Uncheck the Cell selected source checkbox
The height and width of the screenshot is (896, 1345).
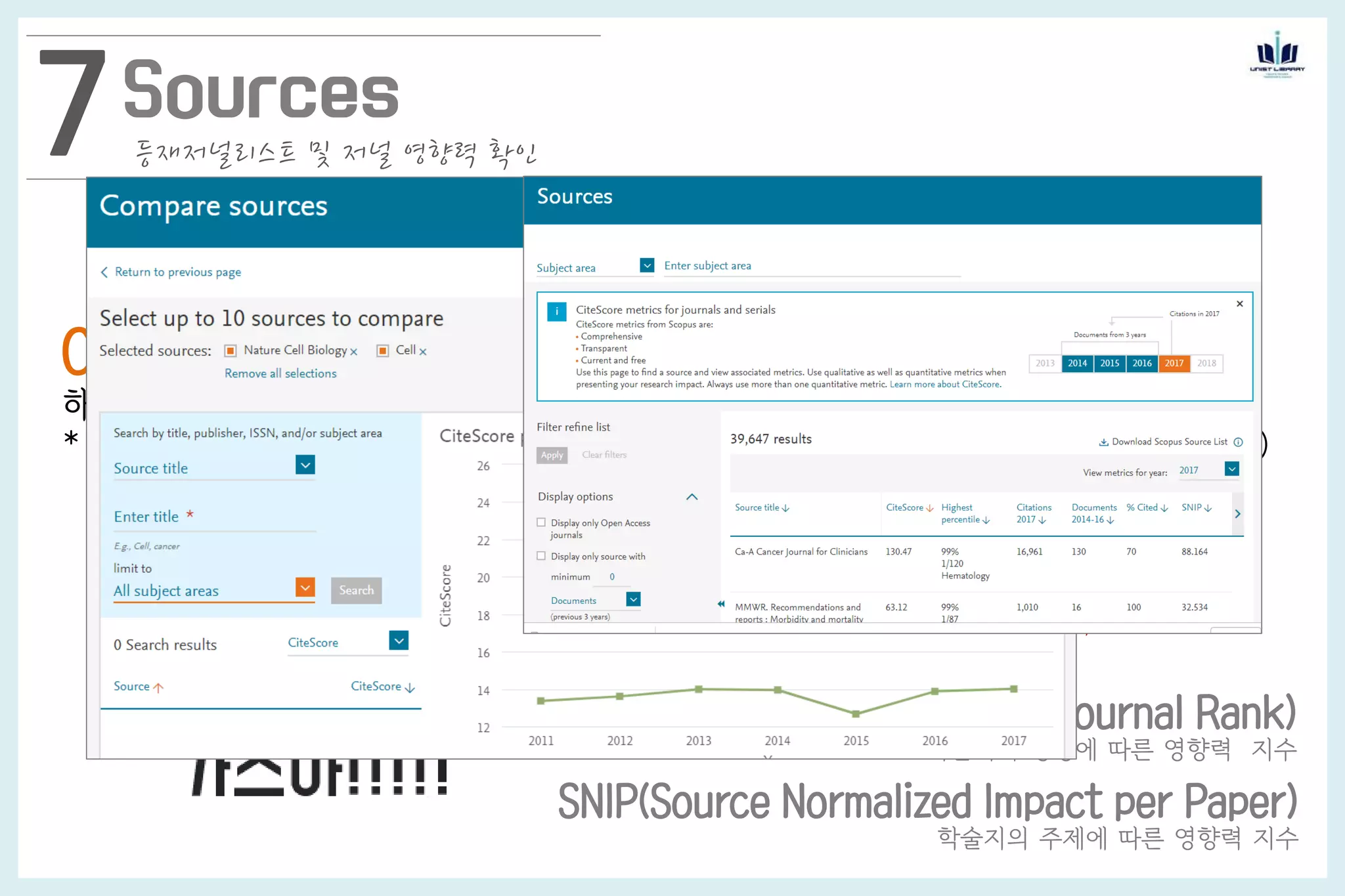tap(383, 351)
